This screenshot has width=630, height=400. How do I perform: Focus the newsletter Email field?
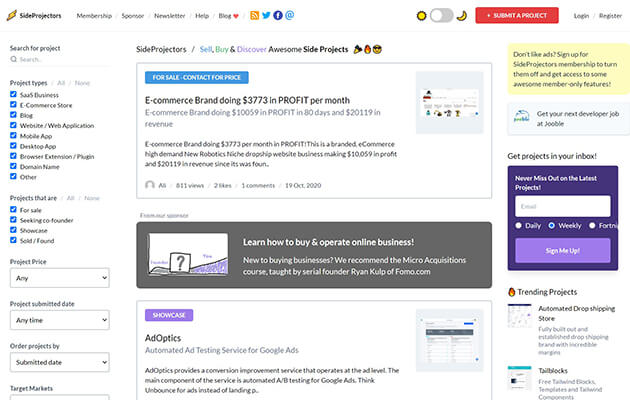(x=562, y=206)
